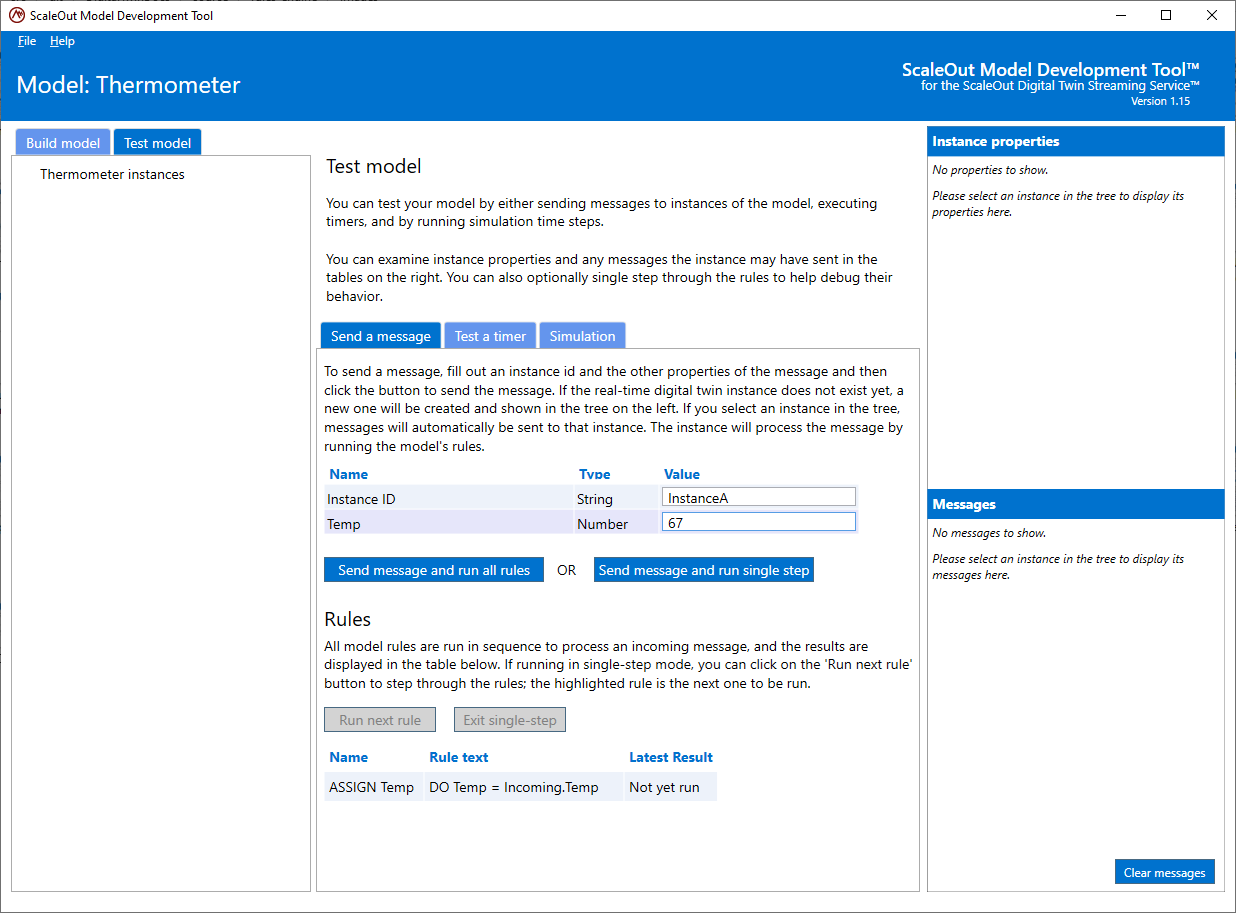Click the disabled Run next rule button
This screenshot has height=913, width=1236.
click(380, 720)
